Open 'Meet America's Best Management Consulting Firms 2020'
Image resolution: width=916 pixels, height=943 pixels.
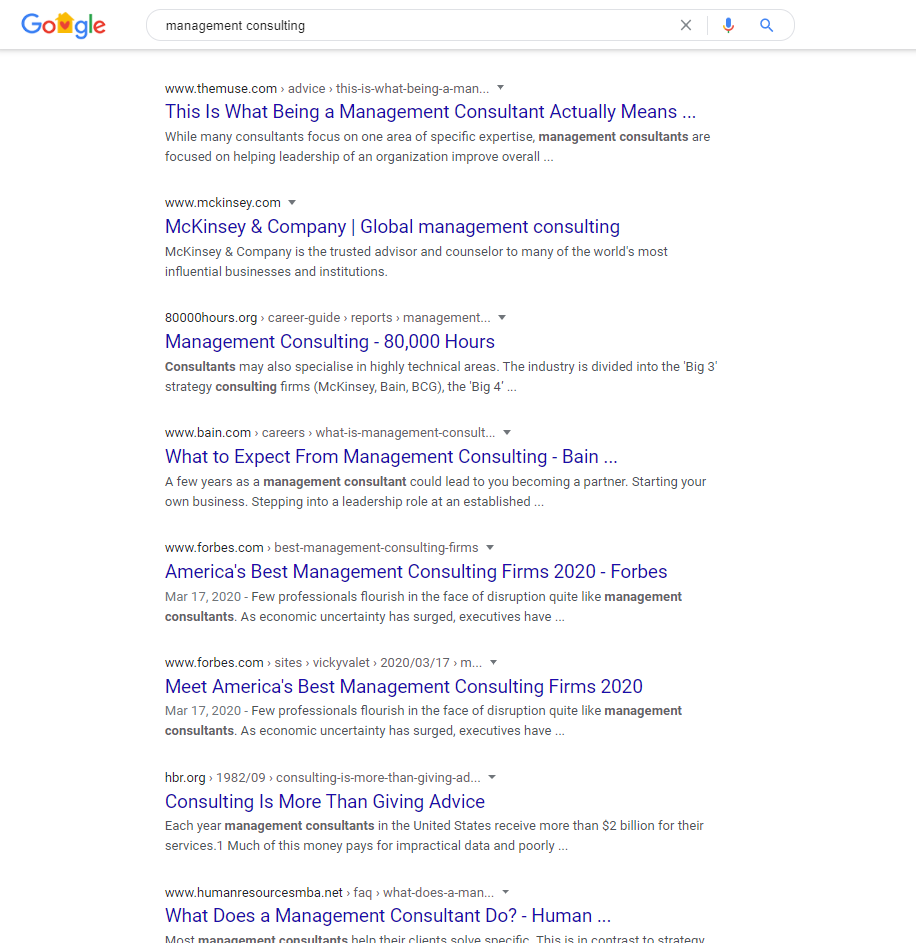tap(404, 686)
